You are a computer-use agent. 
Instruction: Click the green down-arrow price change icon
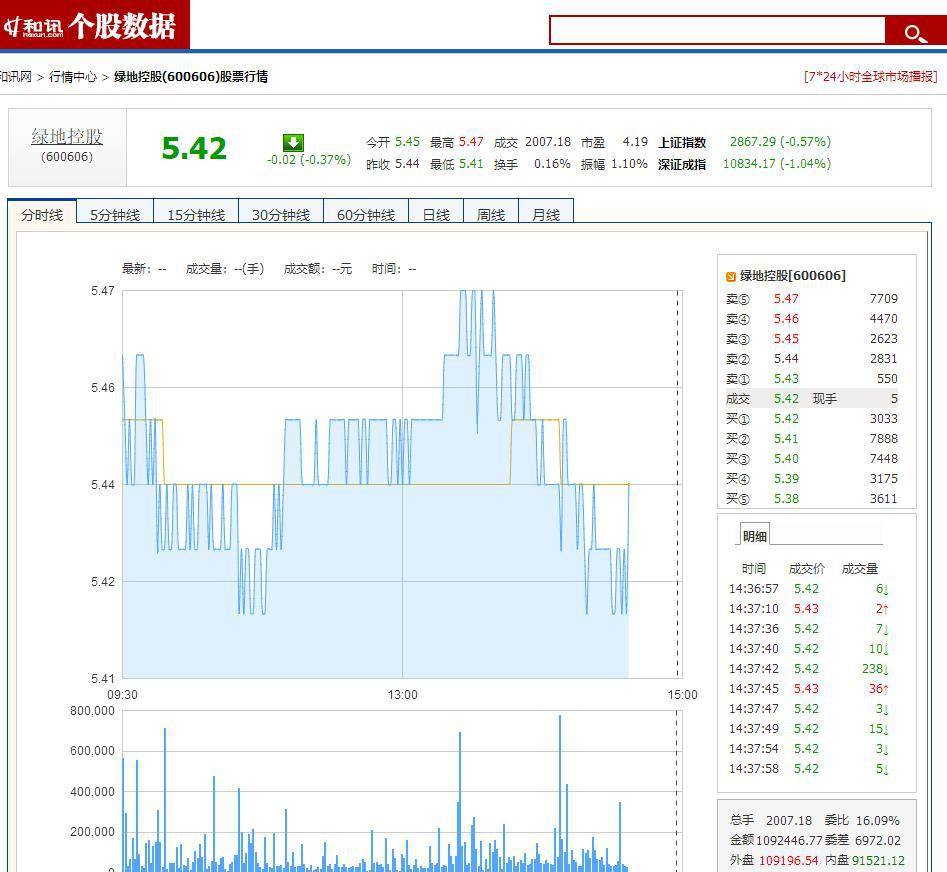pos(294,143)
